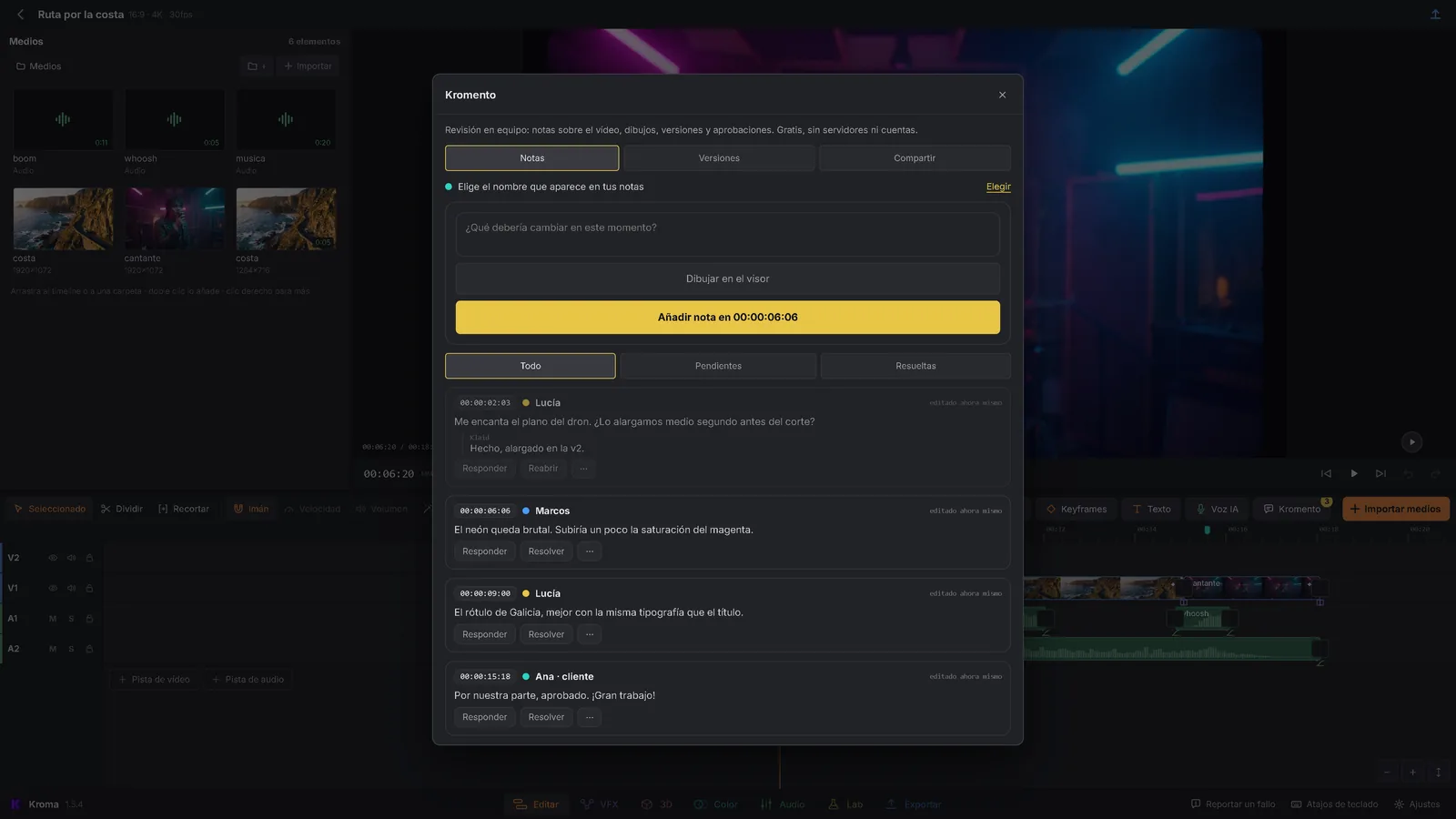Toggle visibility of track V2
1456x819 pixels.
(x=53, y=558)
